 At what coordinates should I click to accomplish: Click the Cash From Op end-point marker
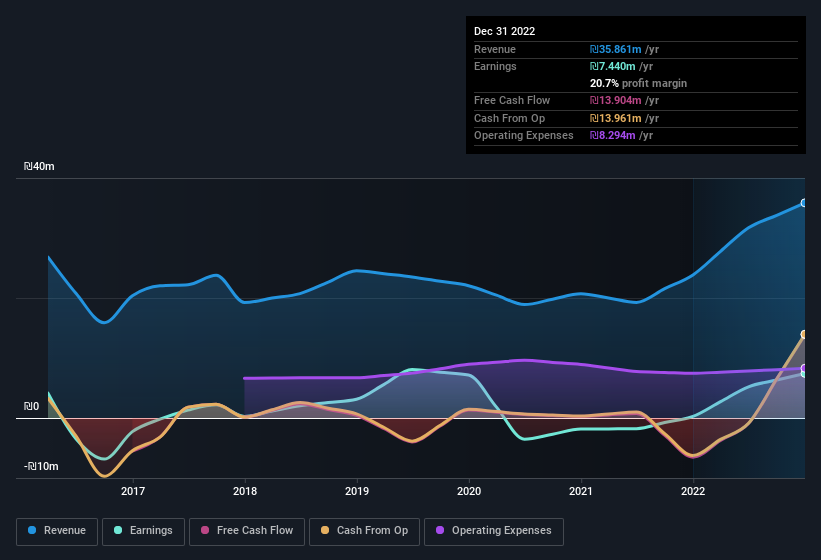tap(804, 334)
